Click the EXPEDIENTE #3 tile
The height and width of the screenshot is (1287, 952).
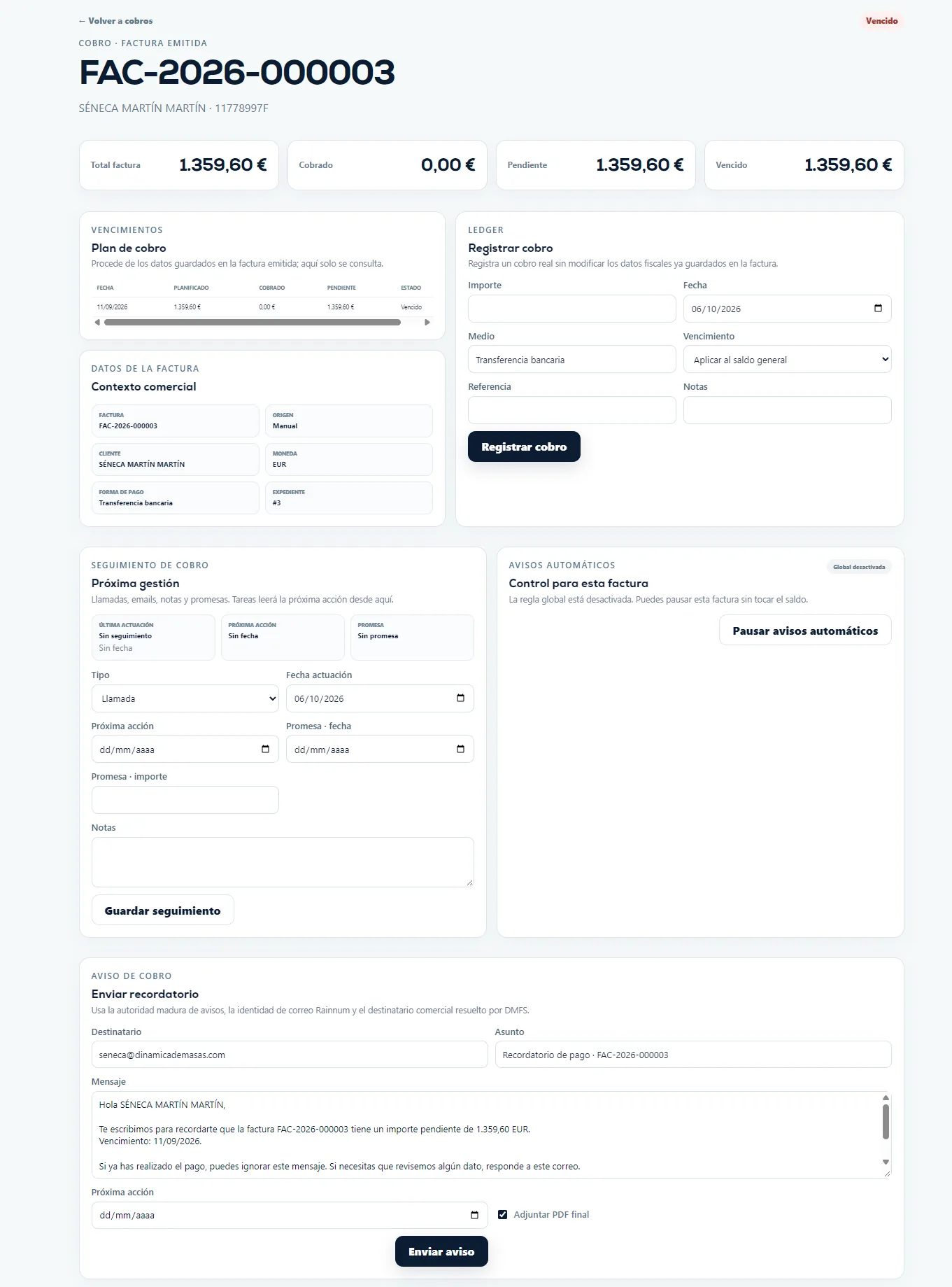(348, 498)
